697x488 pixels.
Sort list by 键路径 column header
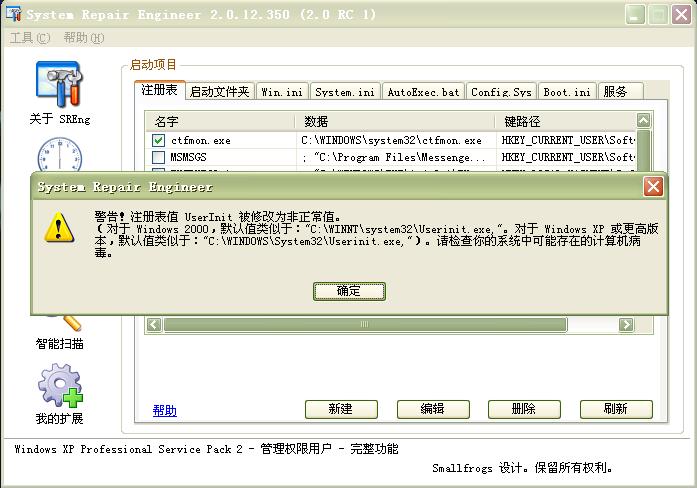(566, 121)
